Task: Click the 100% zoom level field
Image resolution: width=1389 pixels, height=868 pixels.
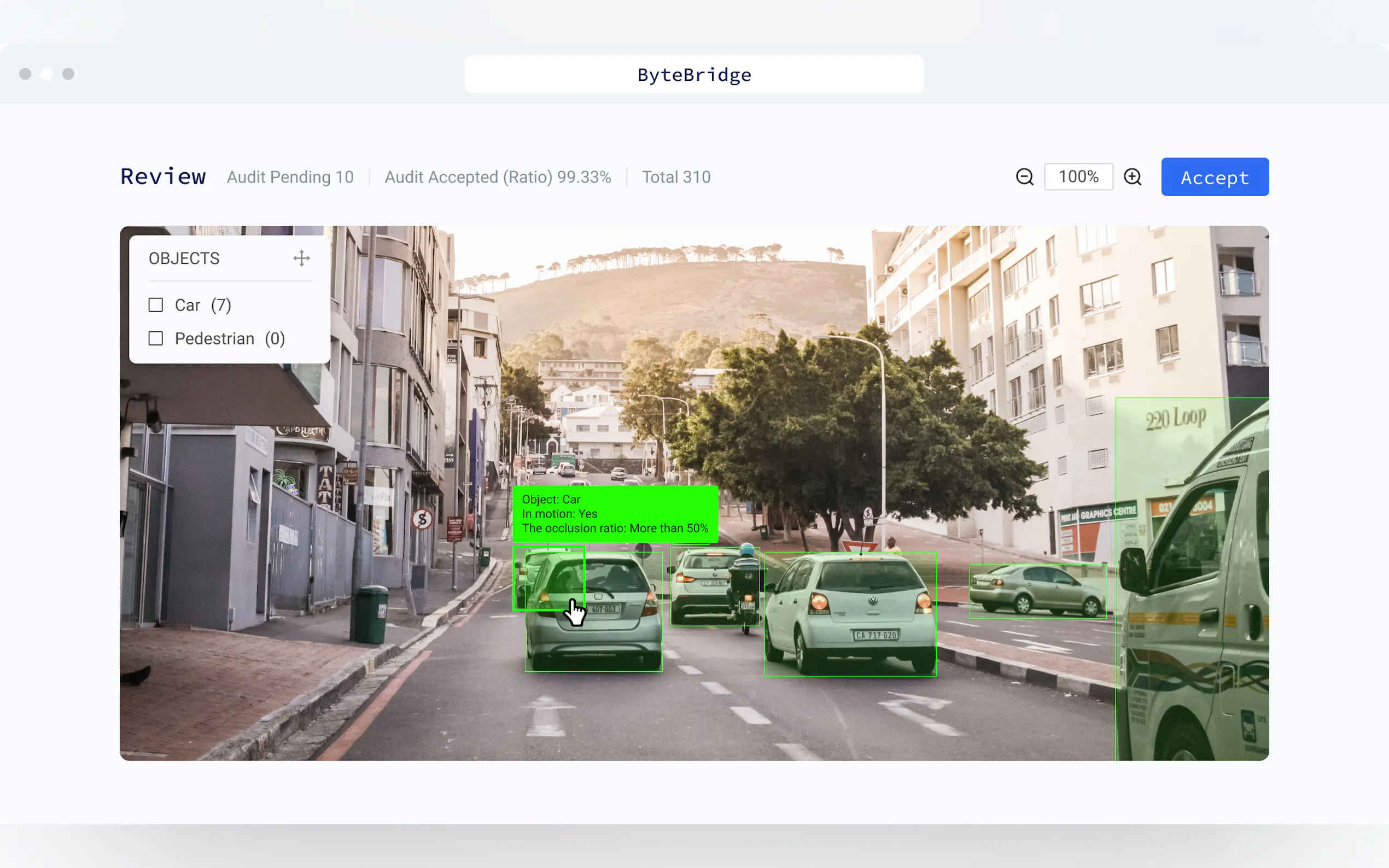Action: [1078, 177]
